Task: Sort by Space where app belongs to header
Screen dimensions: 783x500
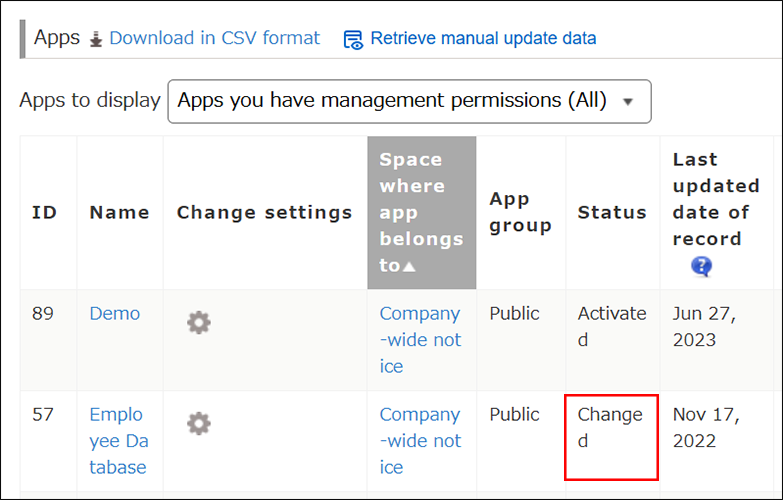Action: [420, 212]
